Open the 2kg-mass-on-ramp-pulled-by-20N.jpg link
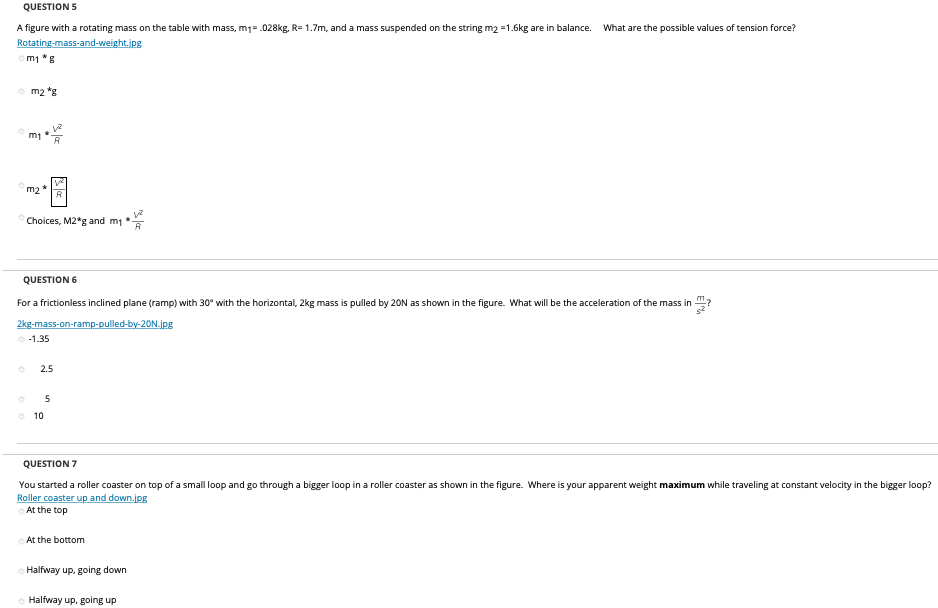 95,324
